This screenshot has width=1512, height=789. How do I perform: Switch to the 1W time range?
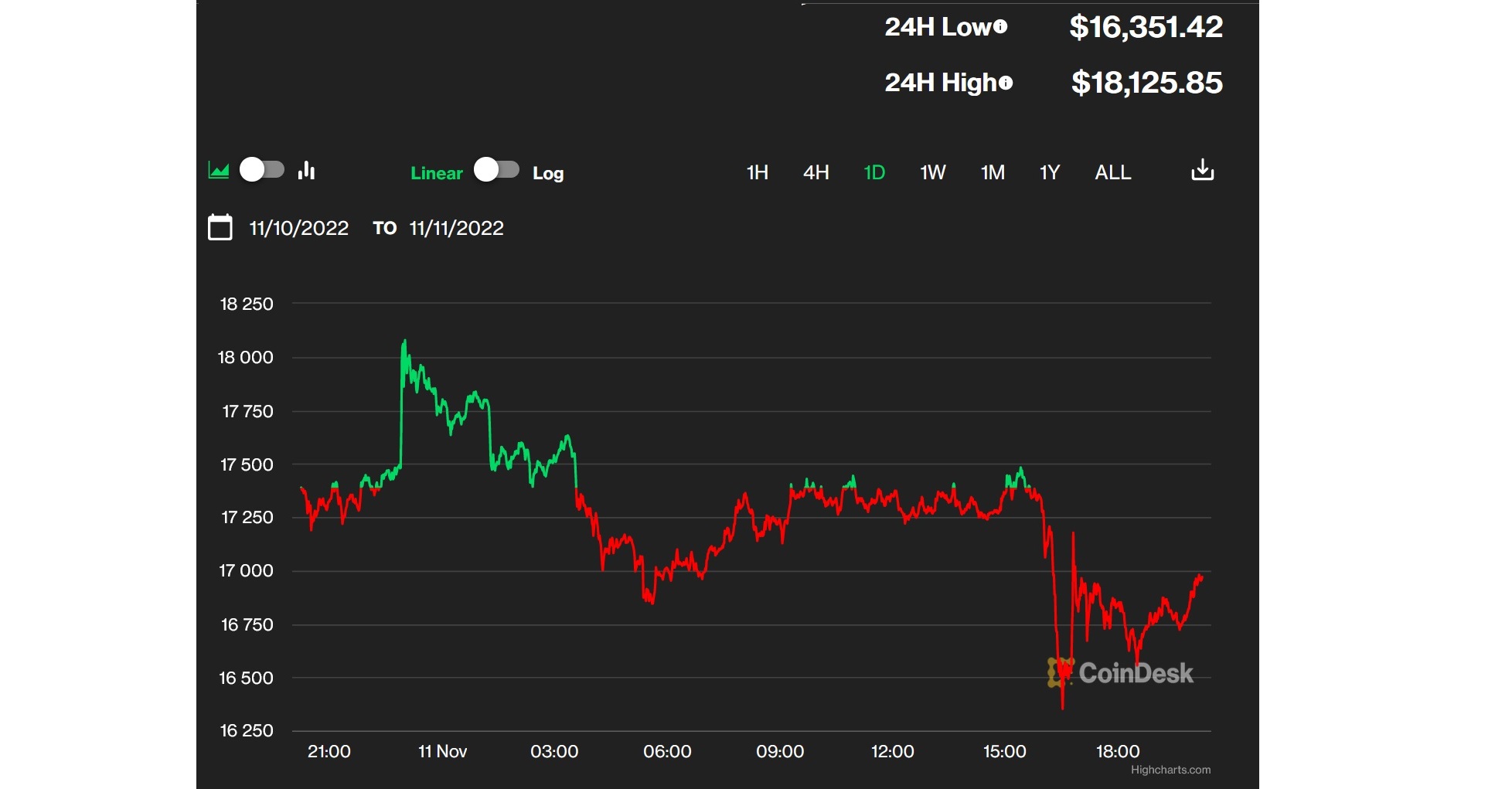tap(933, 172)
